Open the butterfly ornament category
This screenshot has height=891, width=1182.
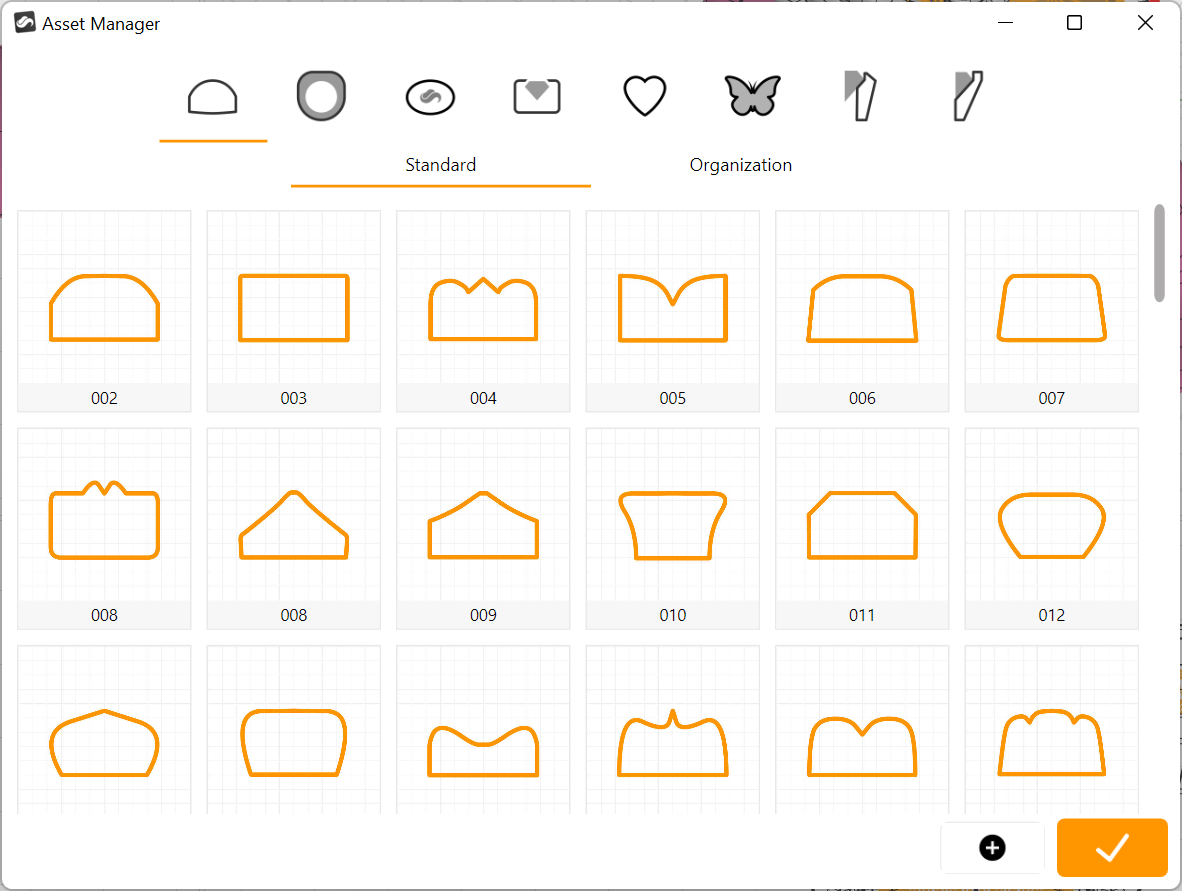[752, 97]
